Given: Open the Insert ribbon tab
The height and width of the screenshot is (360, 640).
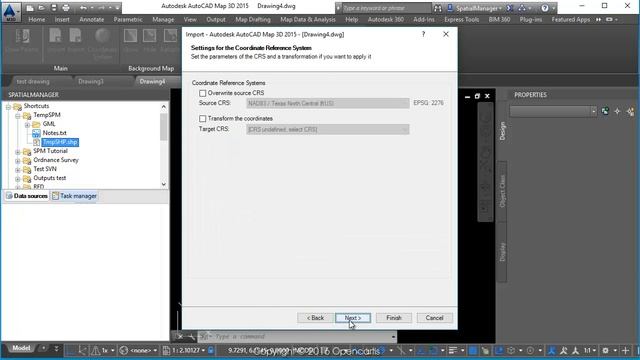Looking at the screenshot, I should pyautogui.click(x=62, y=20).
